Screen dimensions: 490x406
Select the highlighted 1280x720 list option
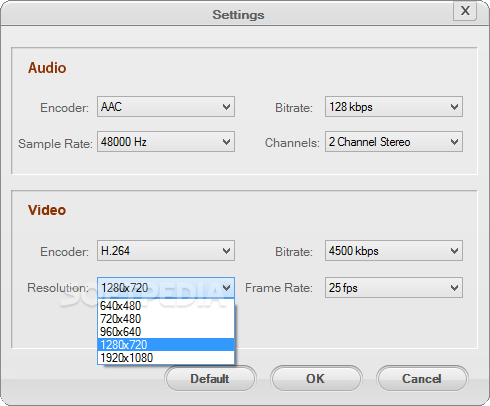(166, 345)
